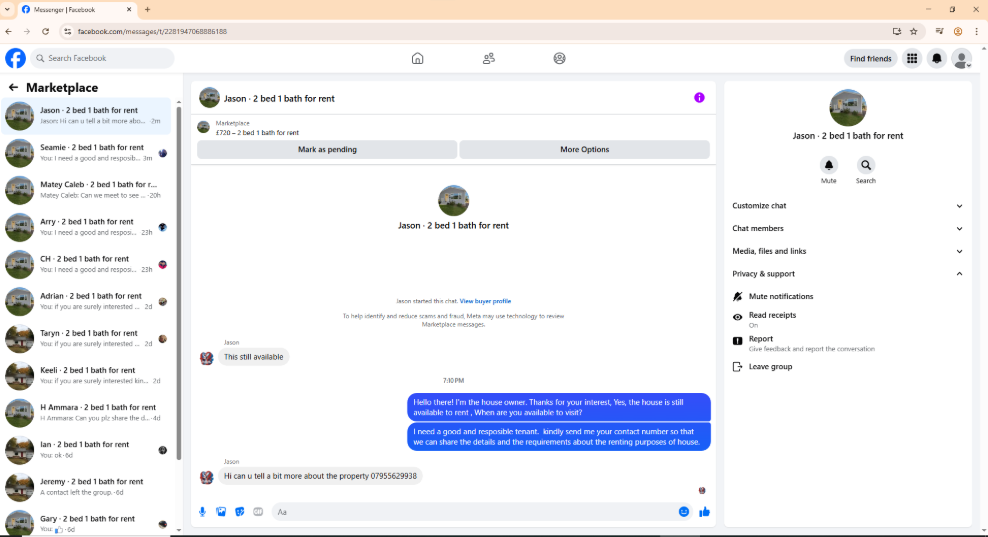The image size is (988, 537).
Task: Open the H Ammara conversation
Action: (86, 413)
